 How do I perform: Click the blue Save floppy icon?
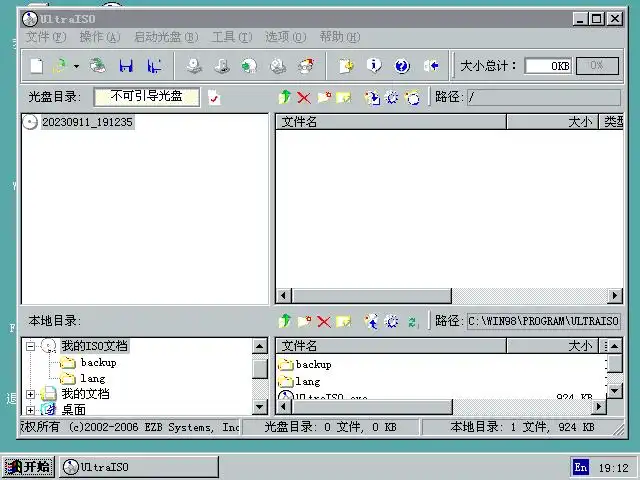point(126,66)
